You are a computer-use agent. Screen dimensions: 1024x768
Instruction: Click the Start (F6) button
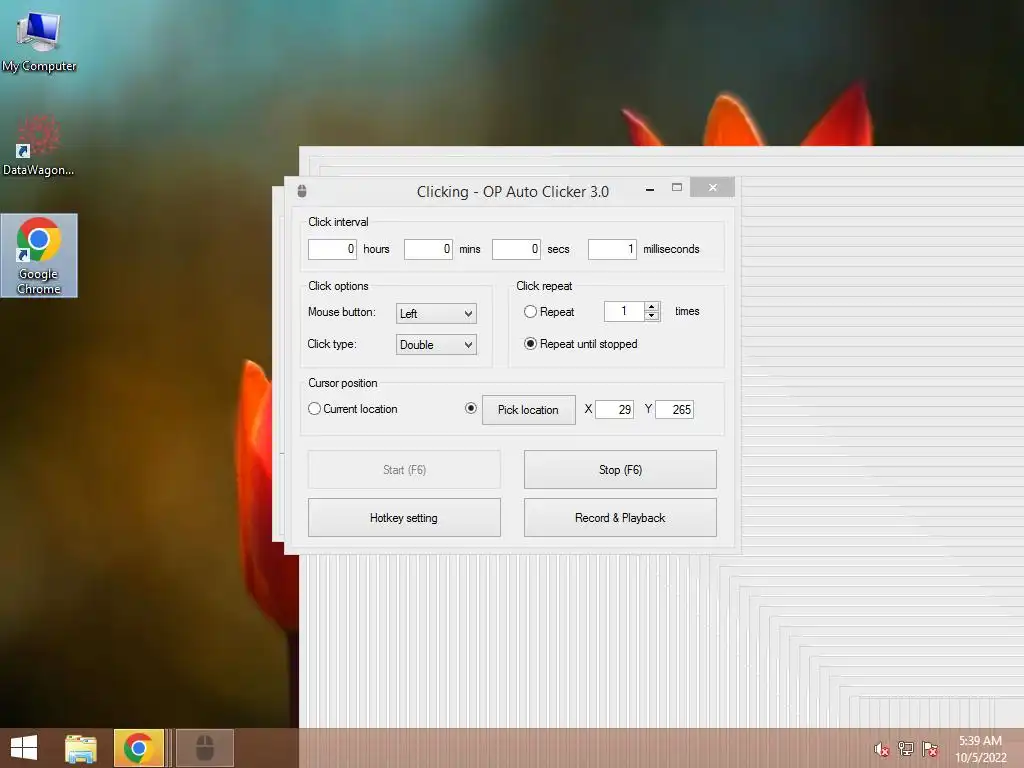click(404, 470)
